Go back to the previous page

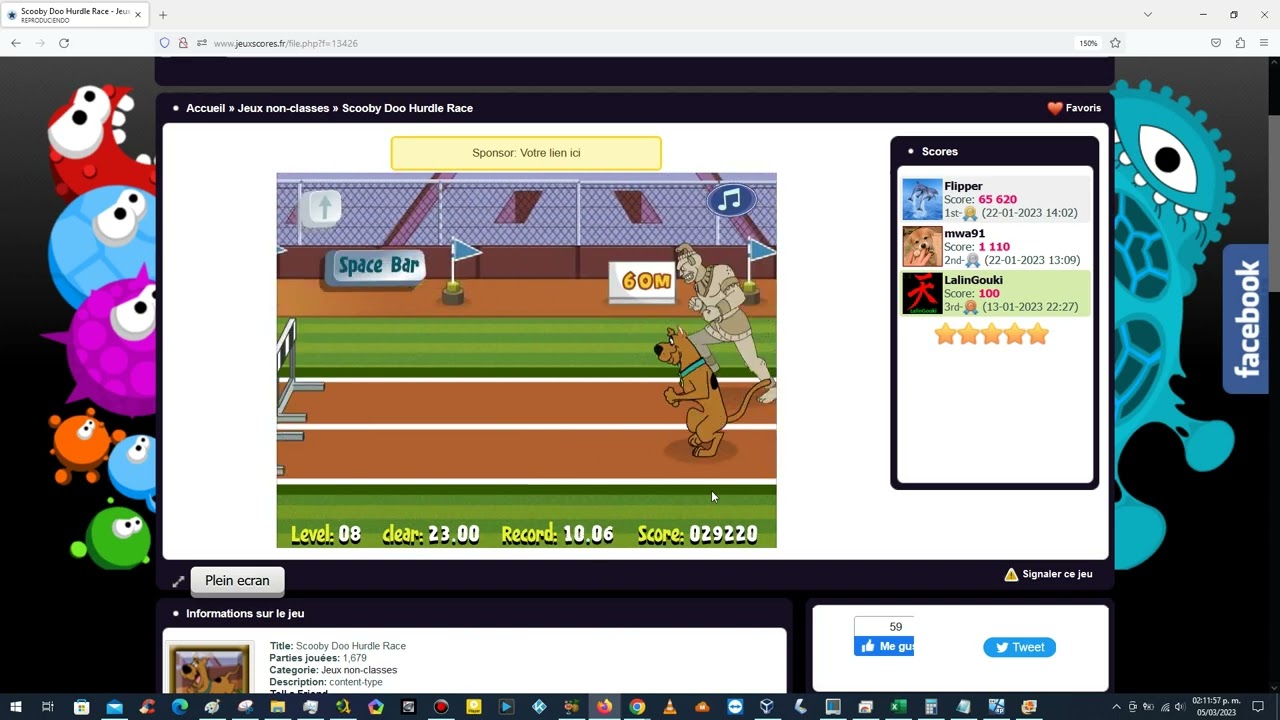[x=16, y=43]
